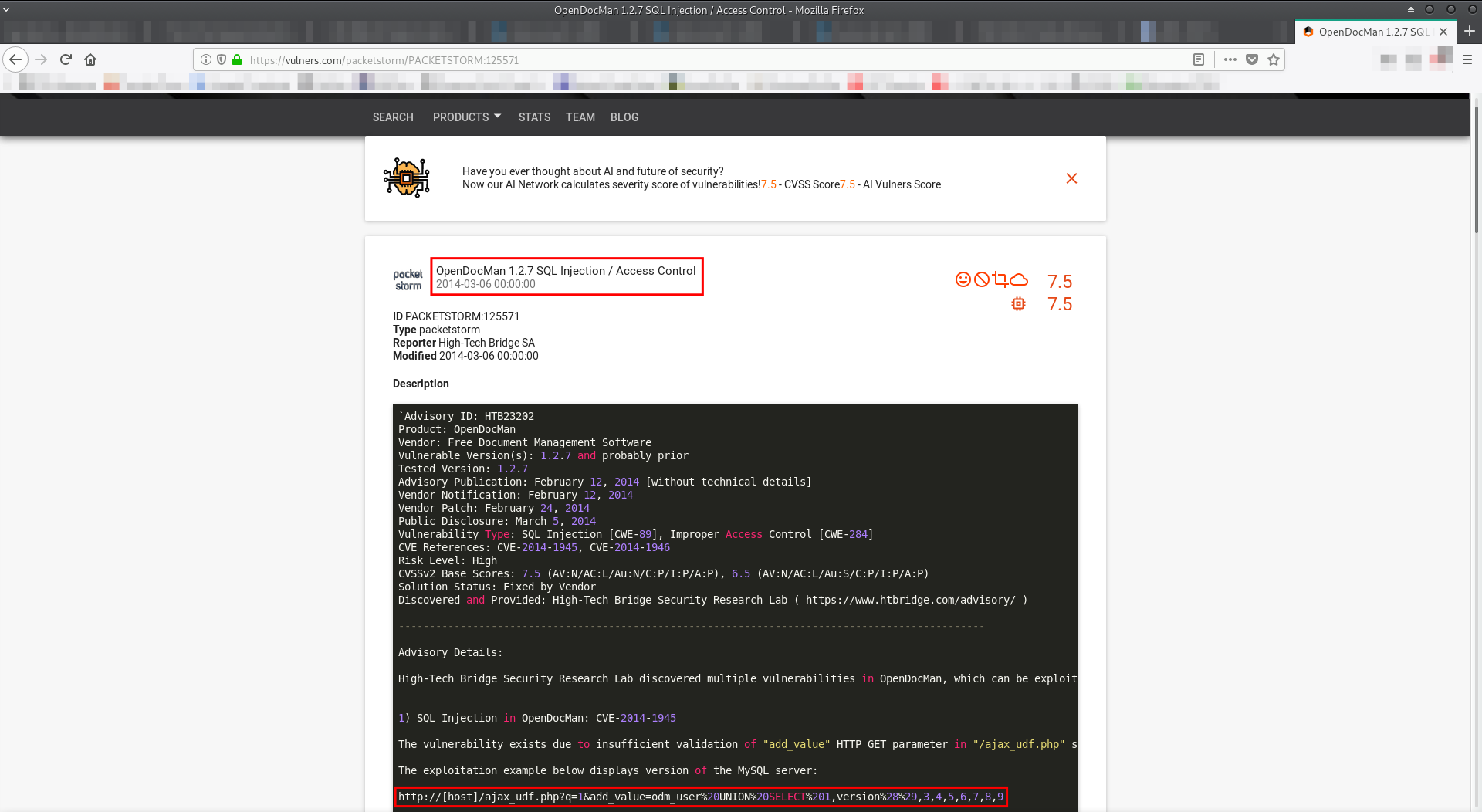1482x812 pixels.
Task: Go back to the previous page
Action: point(15,59)
